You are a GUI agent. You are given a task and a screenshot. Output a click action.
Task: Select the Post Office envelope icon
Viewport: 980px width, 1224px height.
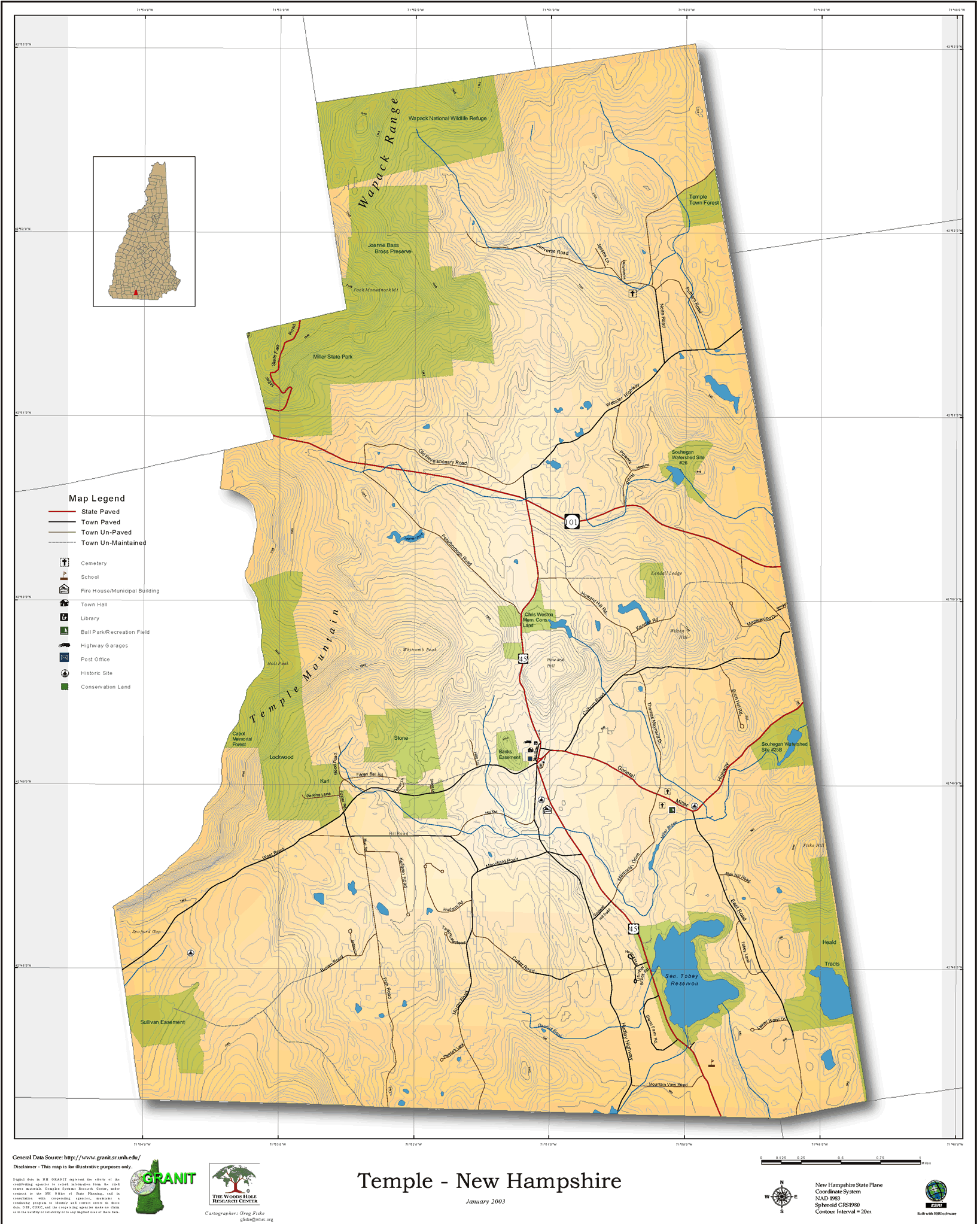65,658
